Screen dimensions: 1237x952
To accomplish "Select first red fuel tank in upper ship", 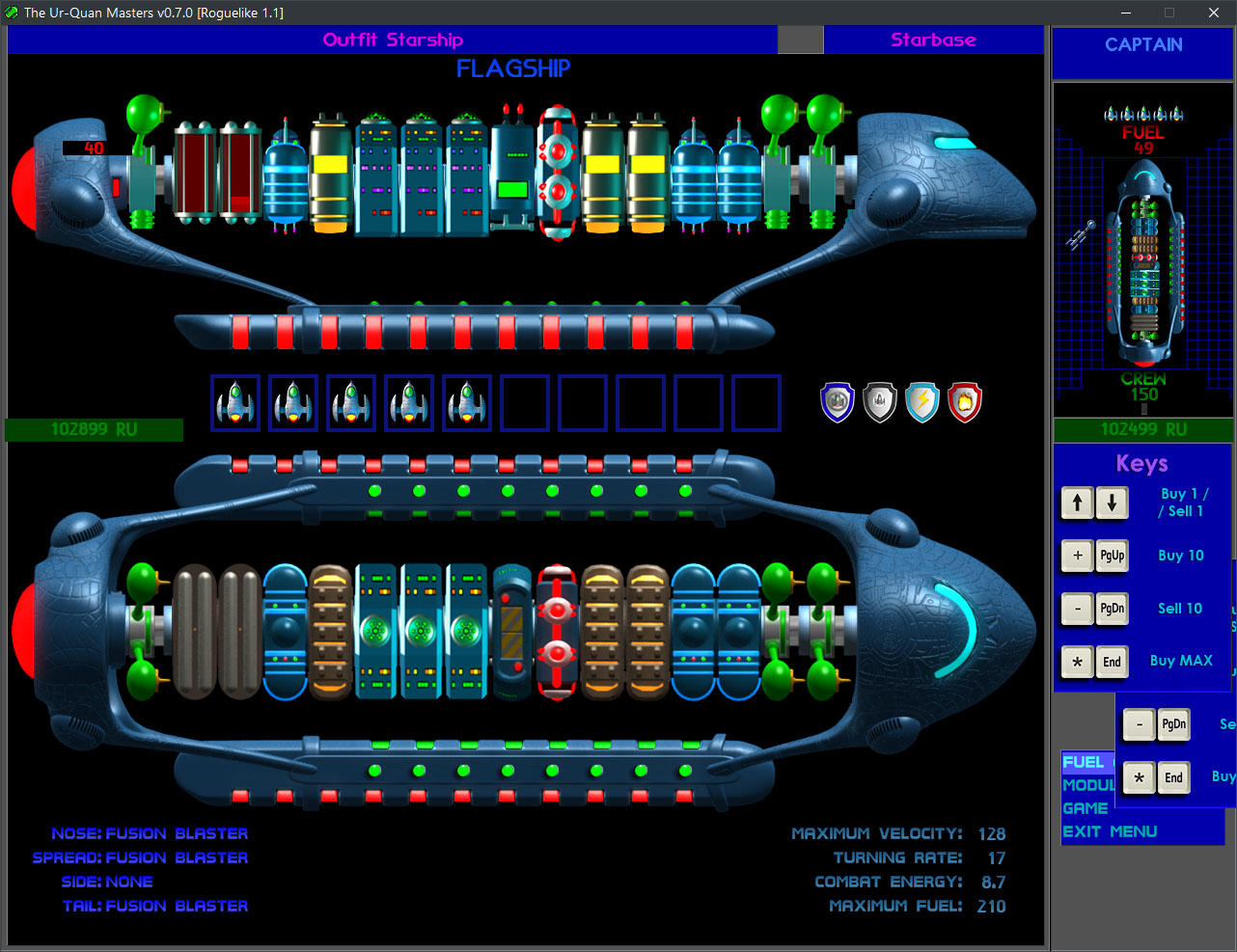I will [195, 174].
